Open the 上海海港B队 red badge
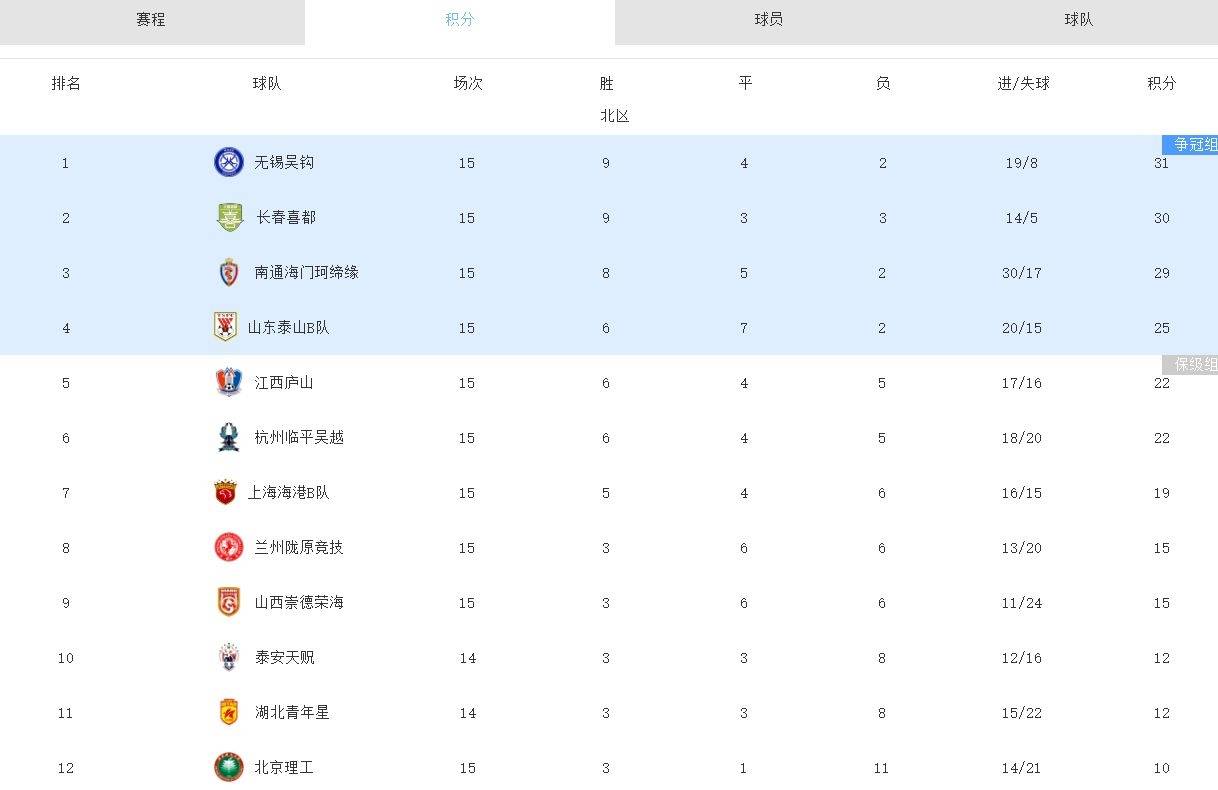The image size is (1218, 790). click(x=225, y=492)
